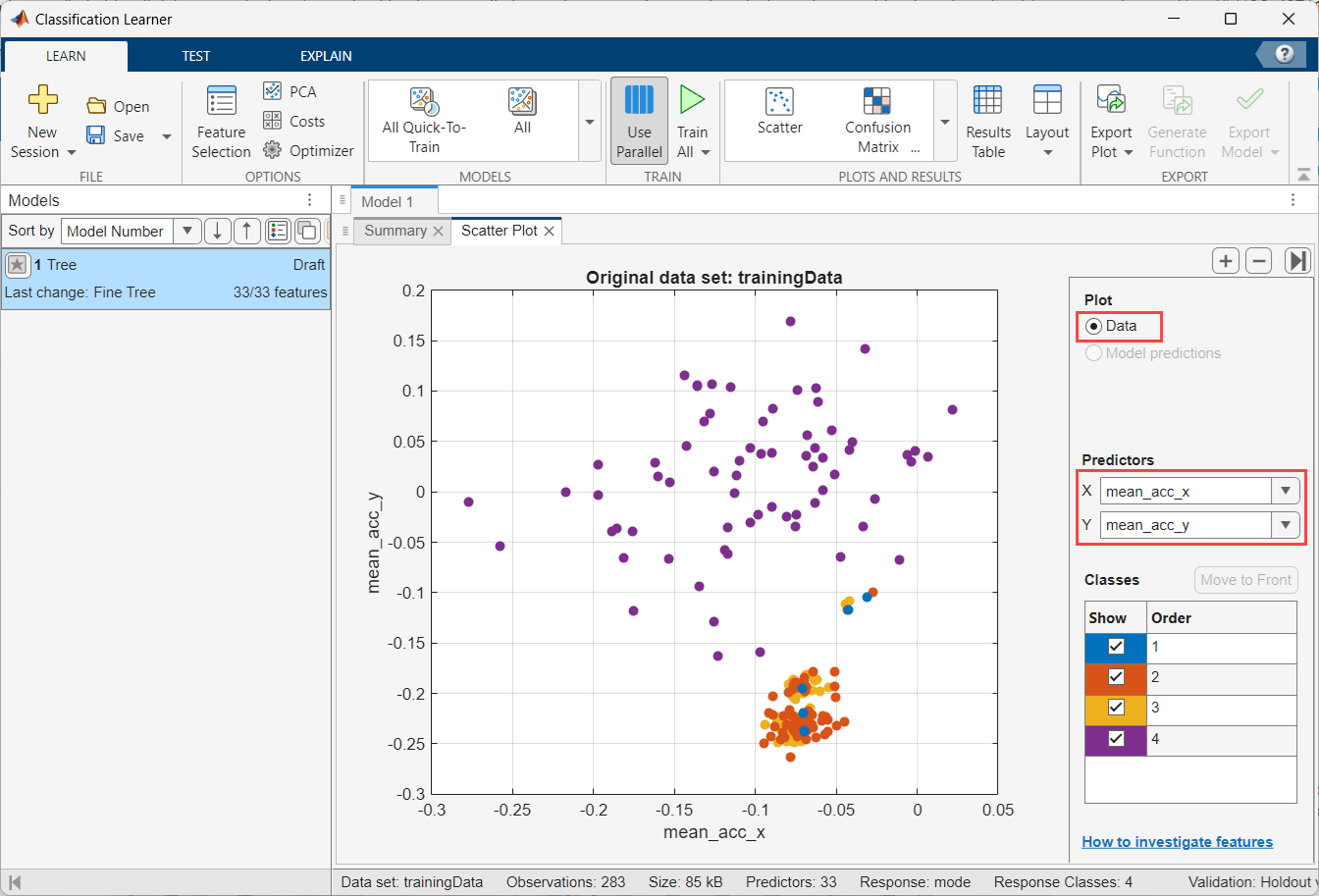The image size is (1319, 896).
Task: Open the How to investigate features link
Action: tap(1177, 842)
